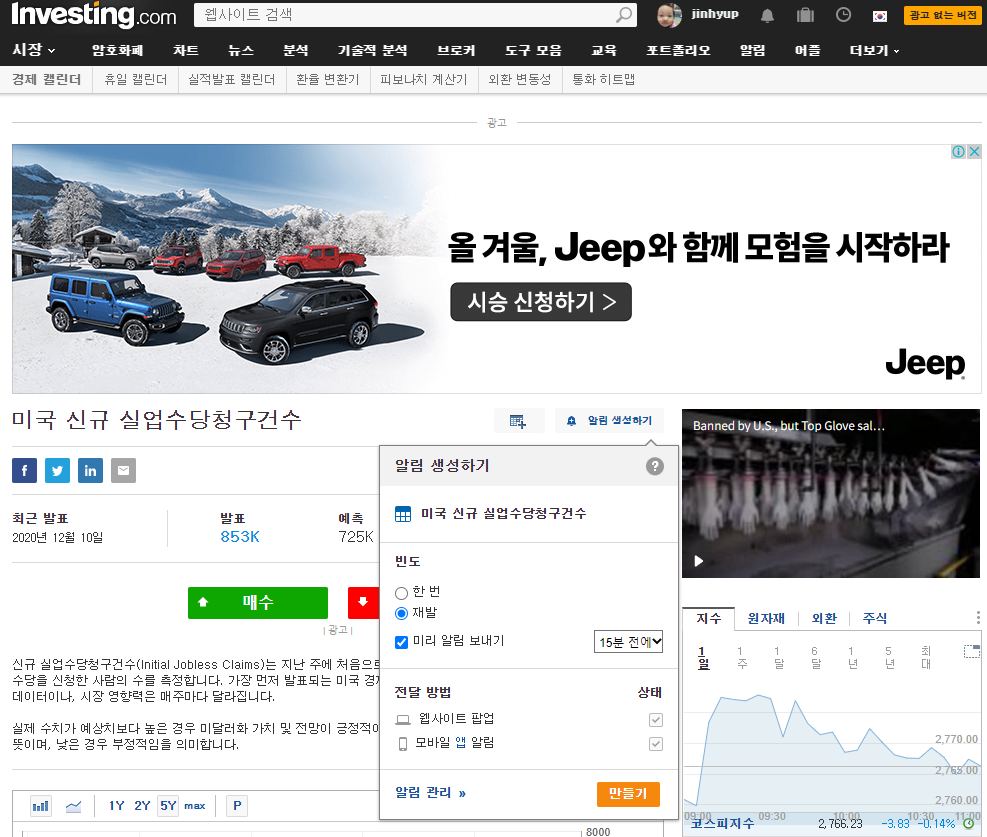Click the P chart button

(237, 806)
